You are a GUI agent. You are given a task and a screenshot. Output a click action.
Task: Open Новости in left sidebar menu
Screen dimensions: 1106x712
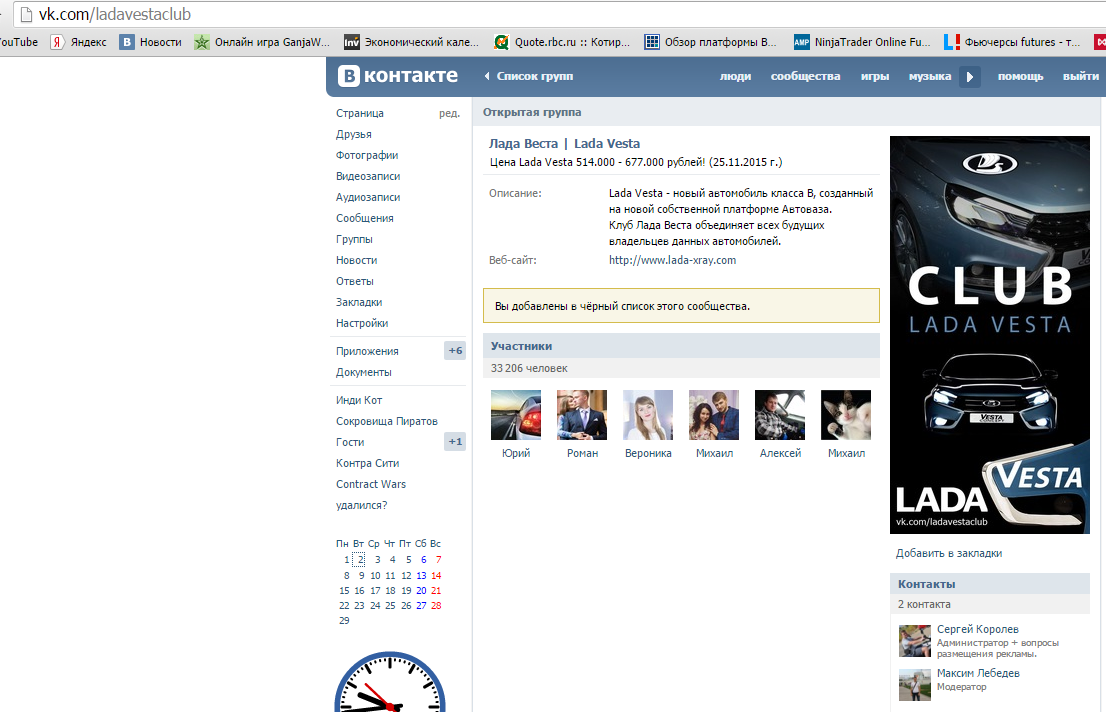356,260
